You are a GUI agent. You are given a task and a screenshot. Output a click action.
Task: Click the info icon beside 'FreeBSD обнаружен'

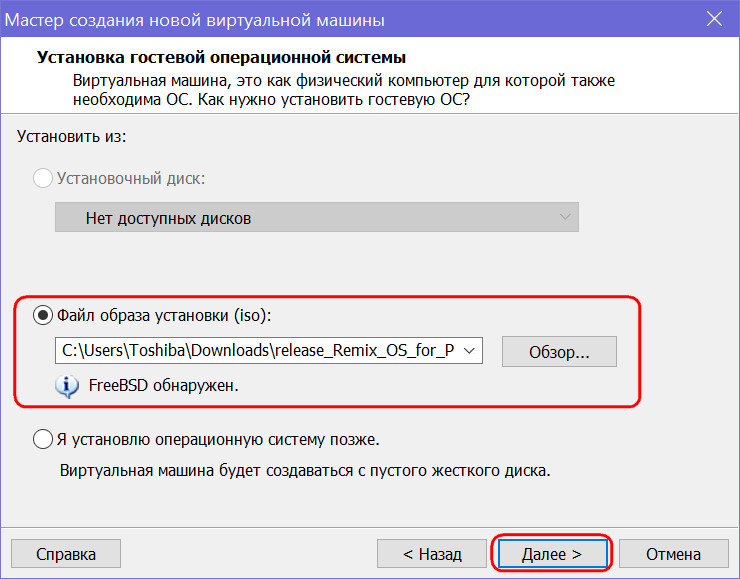coord(67,386)
